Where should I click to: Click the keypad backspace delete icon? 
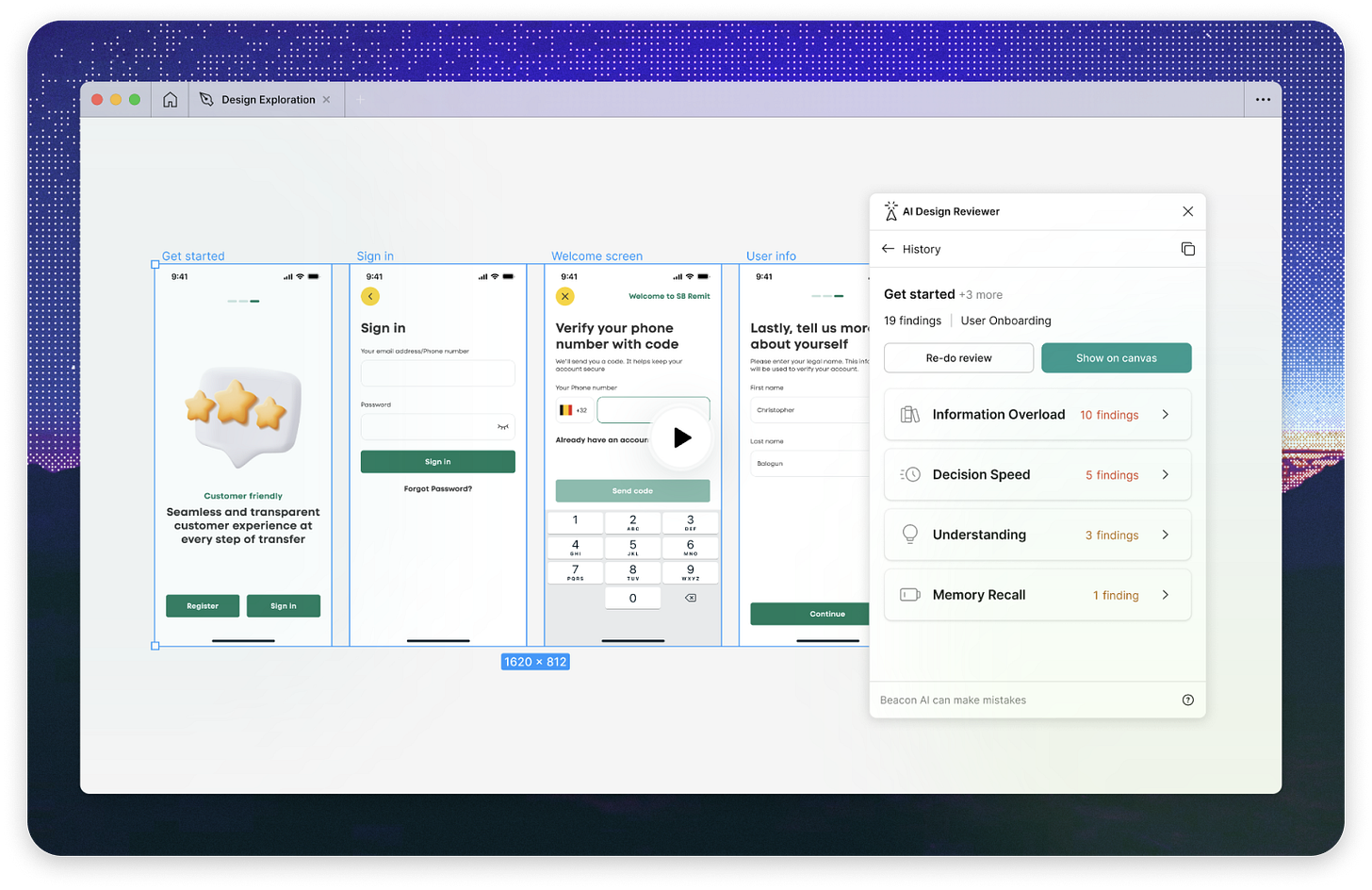690,598
